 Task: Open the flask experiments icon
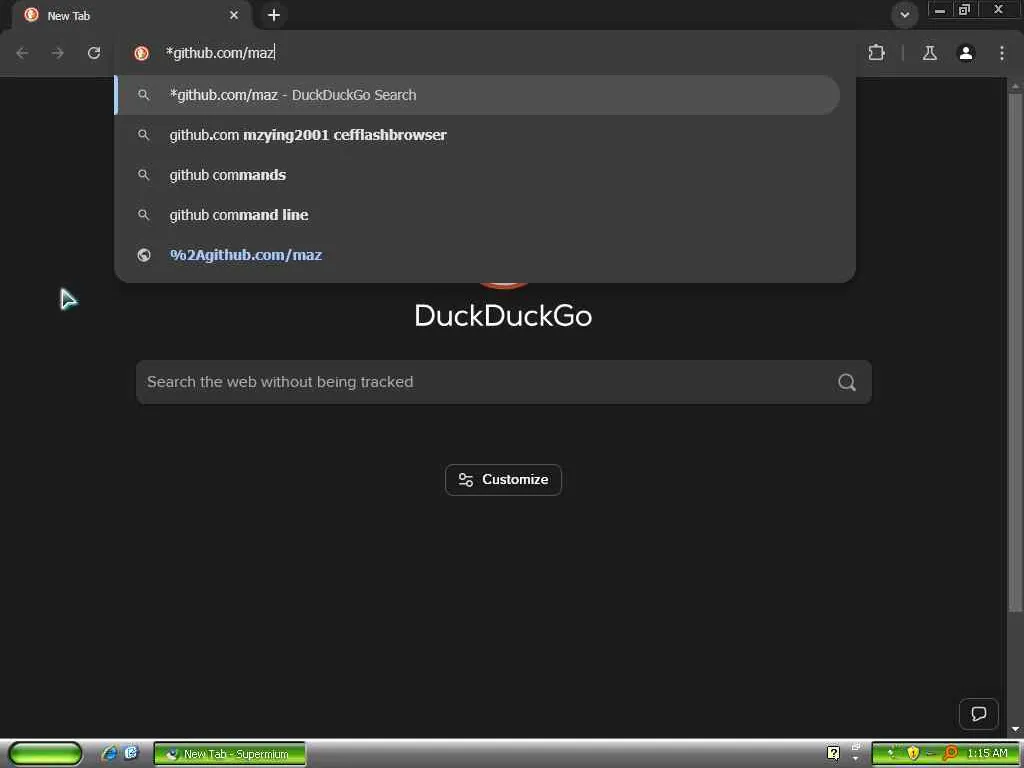click(929, 53)
